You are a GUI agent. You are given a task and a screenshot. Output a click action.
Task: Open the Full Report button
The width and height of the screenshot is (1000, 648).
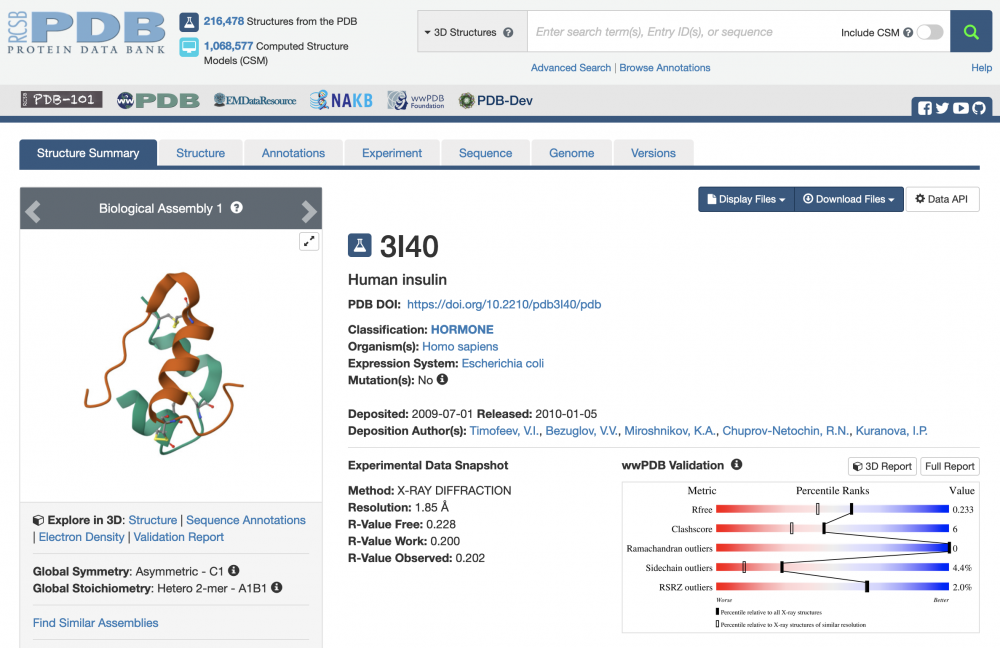tap(949, 466)
